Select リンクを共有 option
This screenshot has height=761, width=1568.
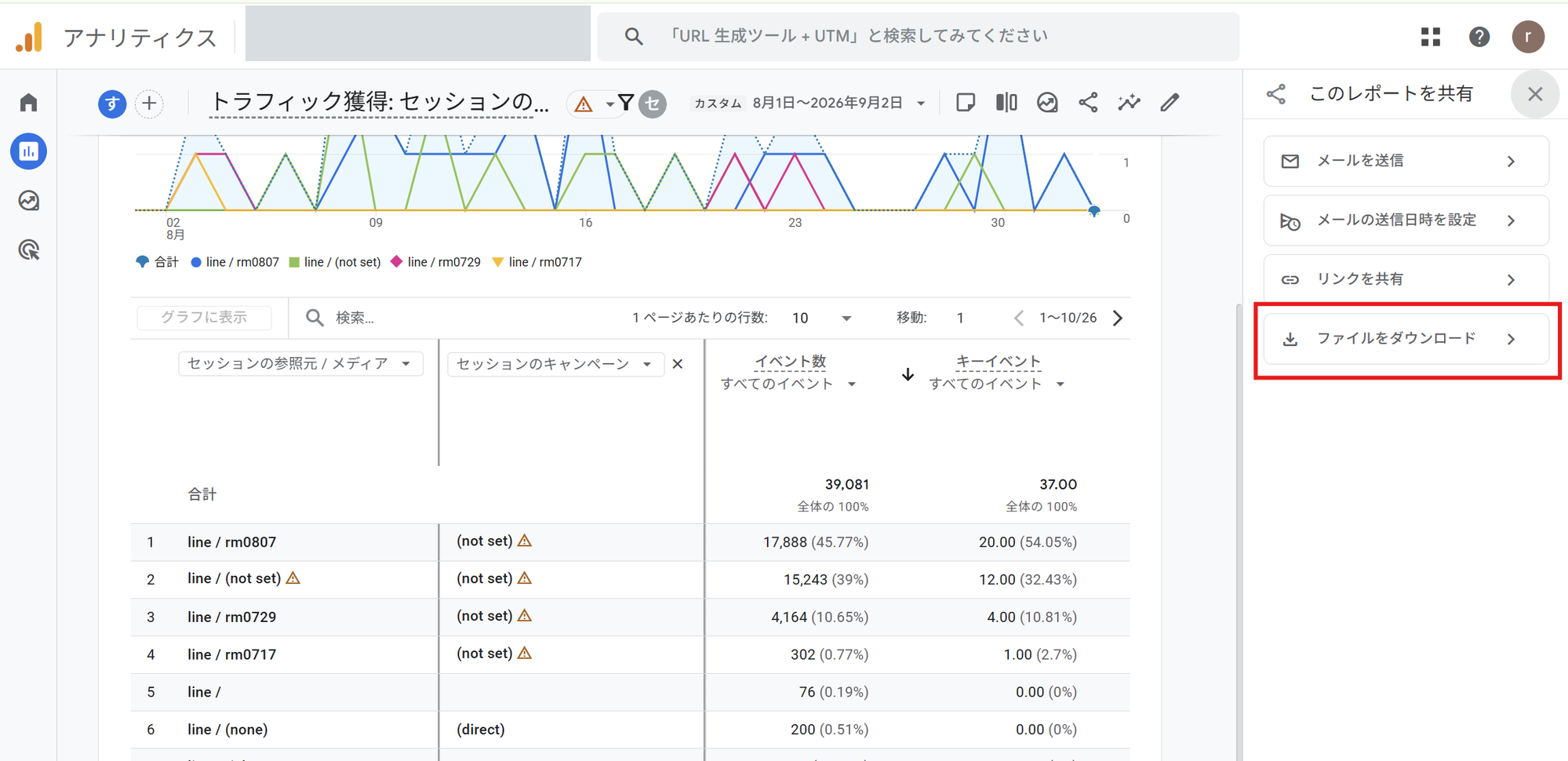(x=1406, y=279)
